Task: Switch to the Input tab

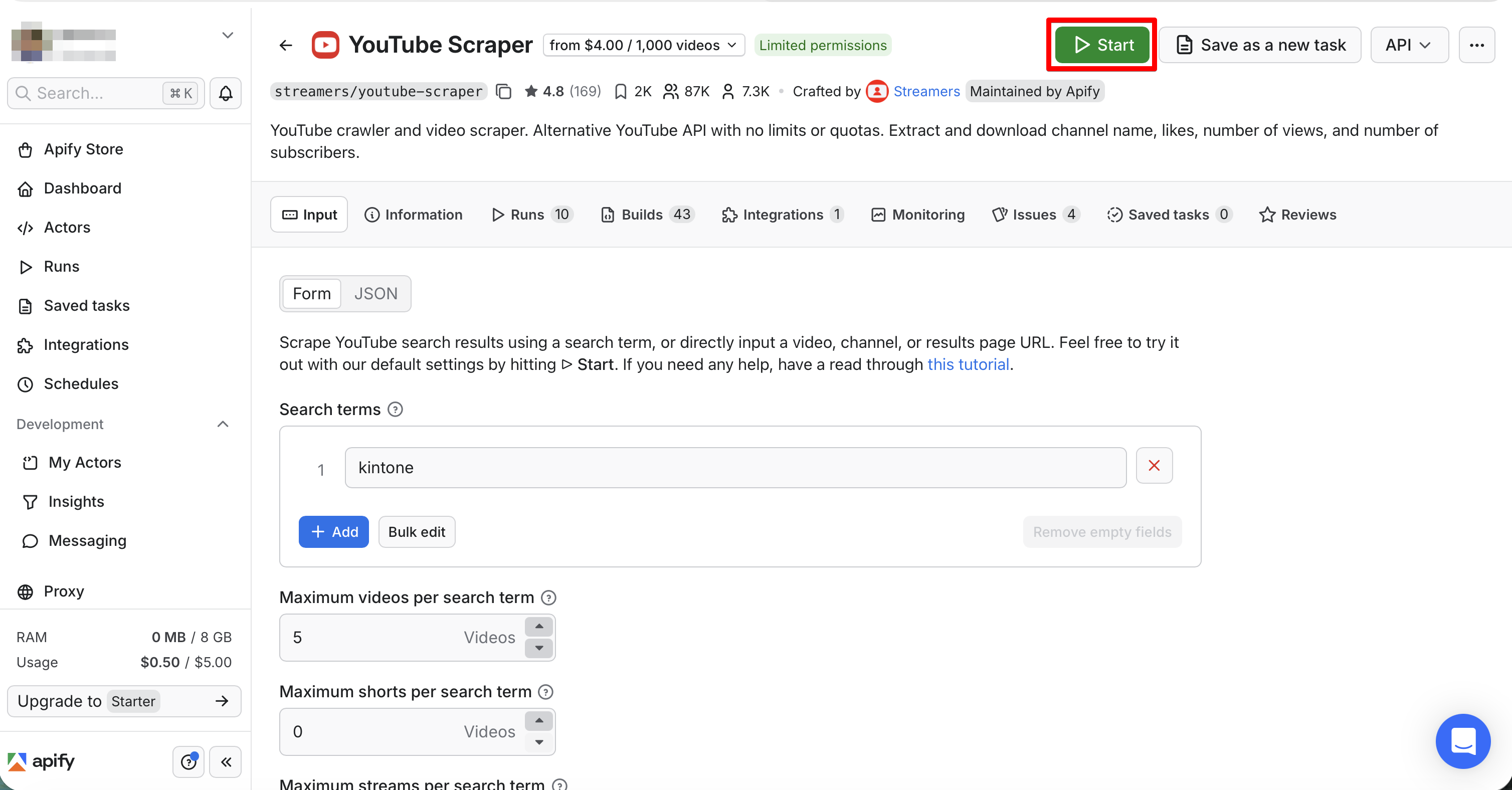Action: (309, 214)
